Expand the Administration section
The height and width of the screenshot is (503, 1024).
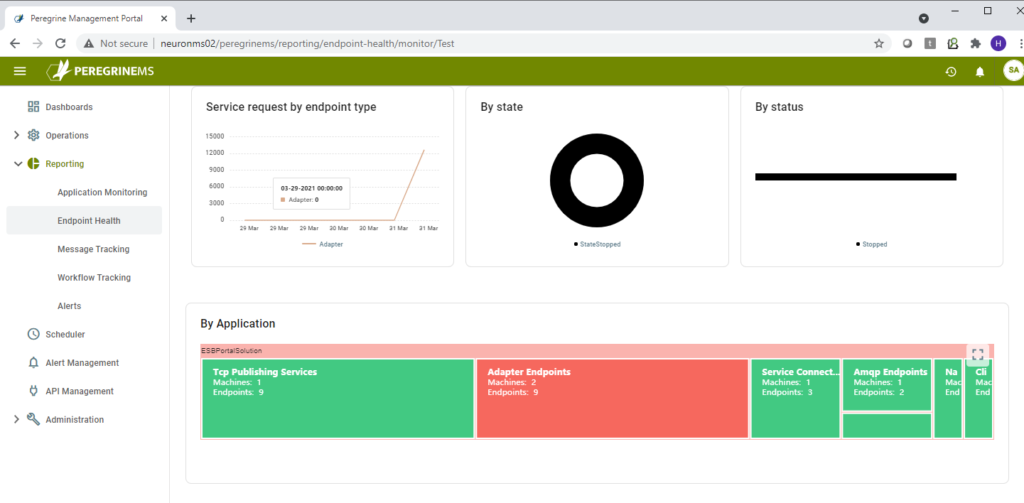pos(16,420)
